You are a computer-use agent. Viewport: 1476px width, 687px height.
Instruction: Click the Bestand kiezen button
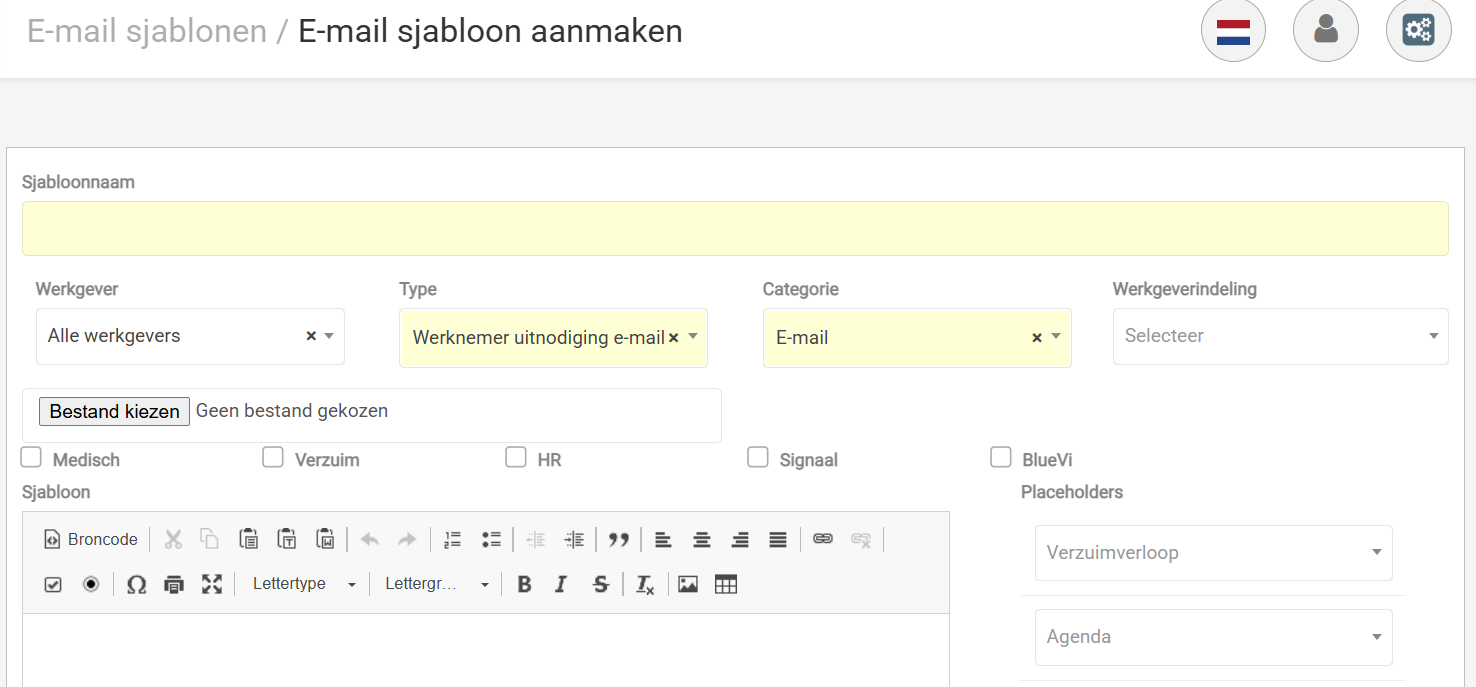(x=114, y=412)
